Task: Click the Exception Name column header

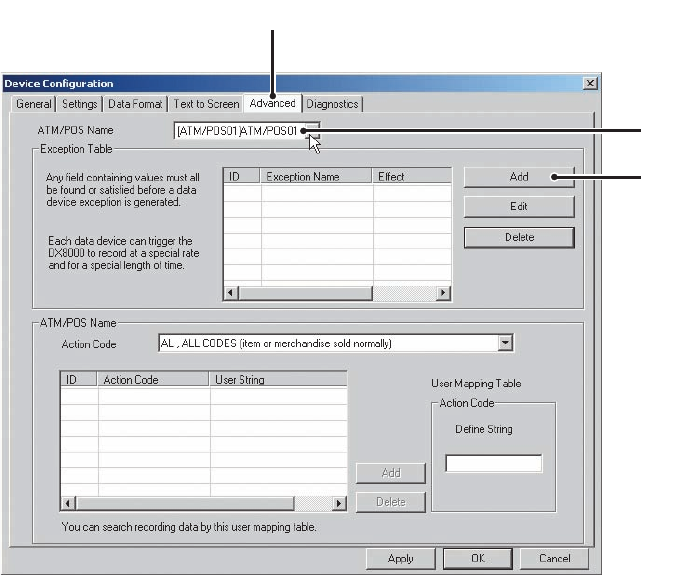Action: coord(316,176)
